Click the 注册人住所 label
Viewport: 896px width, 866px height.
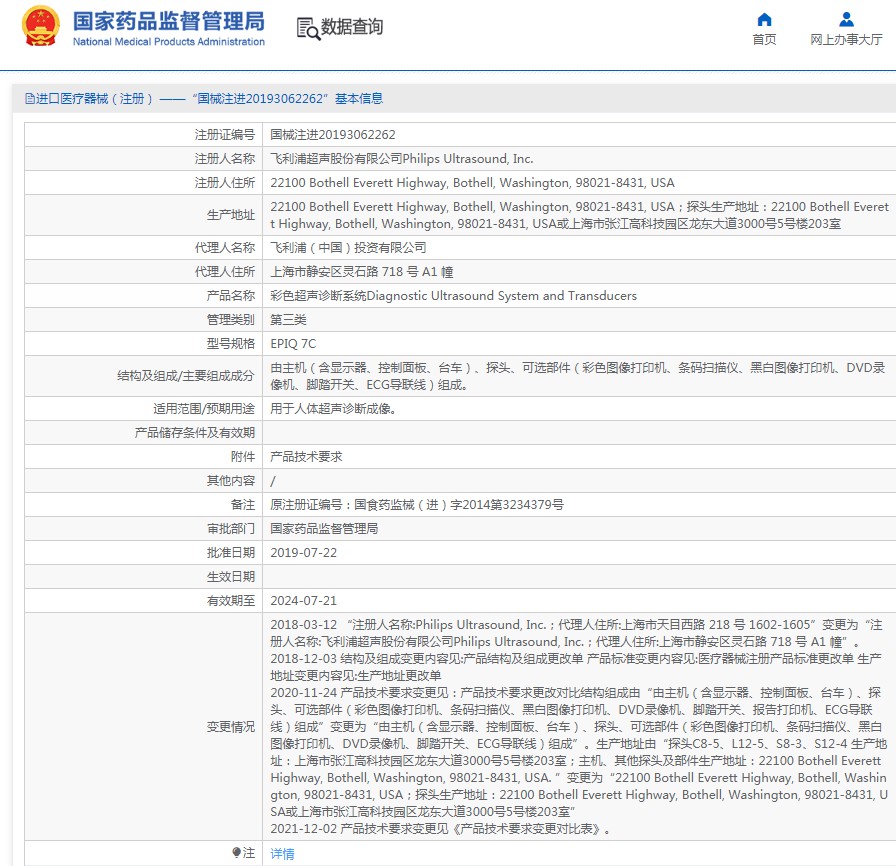coord(225,183)
